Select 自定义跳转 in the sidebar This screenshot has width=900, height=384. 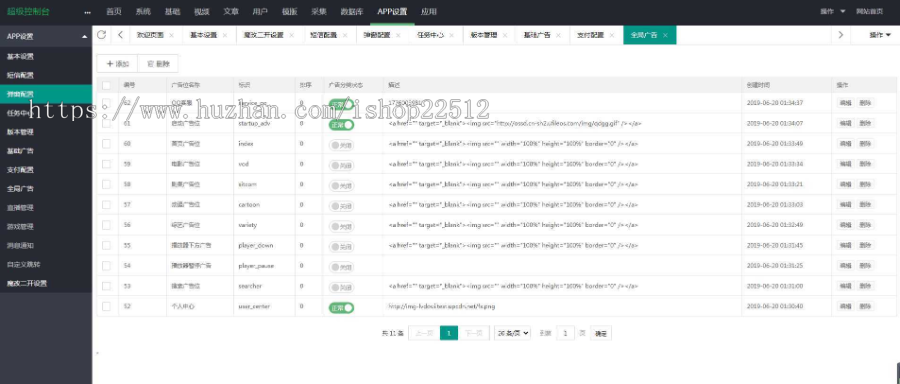pyautogui.click(x=46, y=264)
